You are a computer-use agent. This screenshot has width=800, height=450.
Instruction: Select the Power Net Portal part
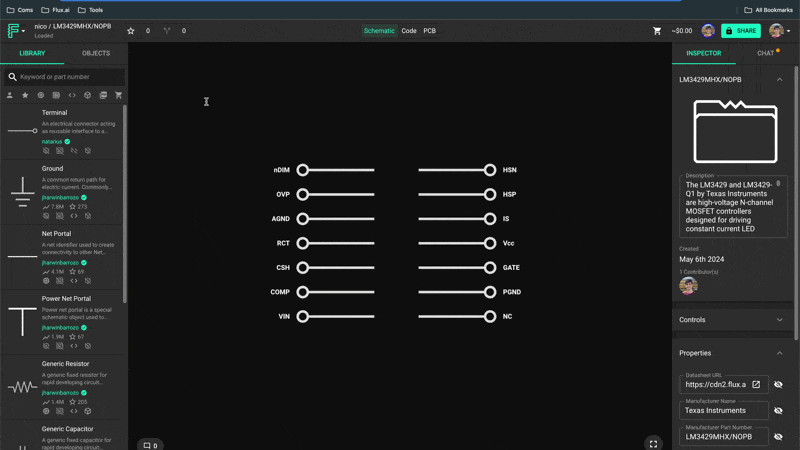[x=62, y=322]
